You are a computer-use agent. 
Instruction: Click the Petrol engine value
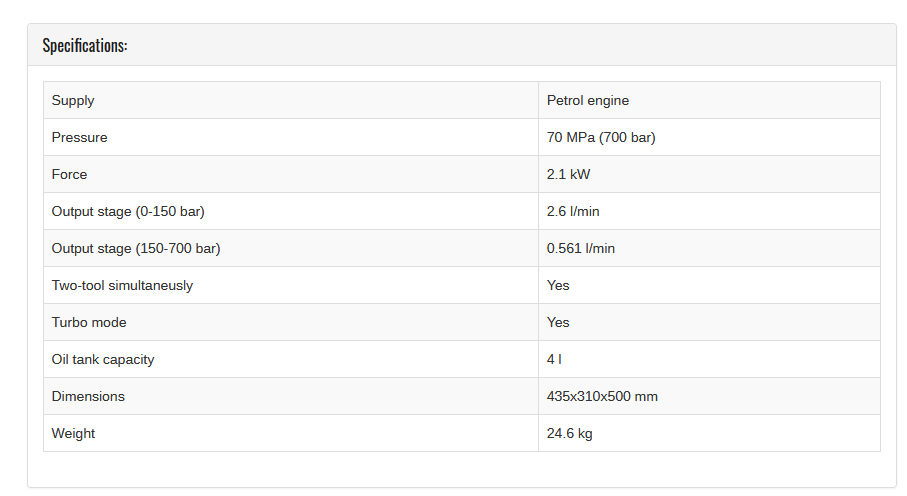pyautogui.click(x=588, y=101)
